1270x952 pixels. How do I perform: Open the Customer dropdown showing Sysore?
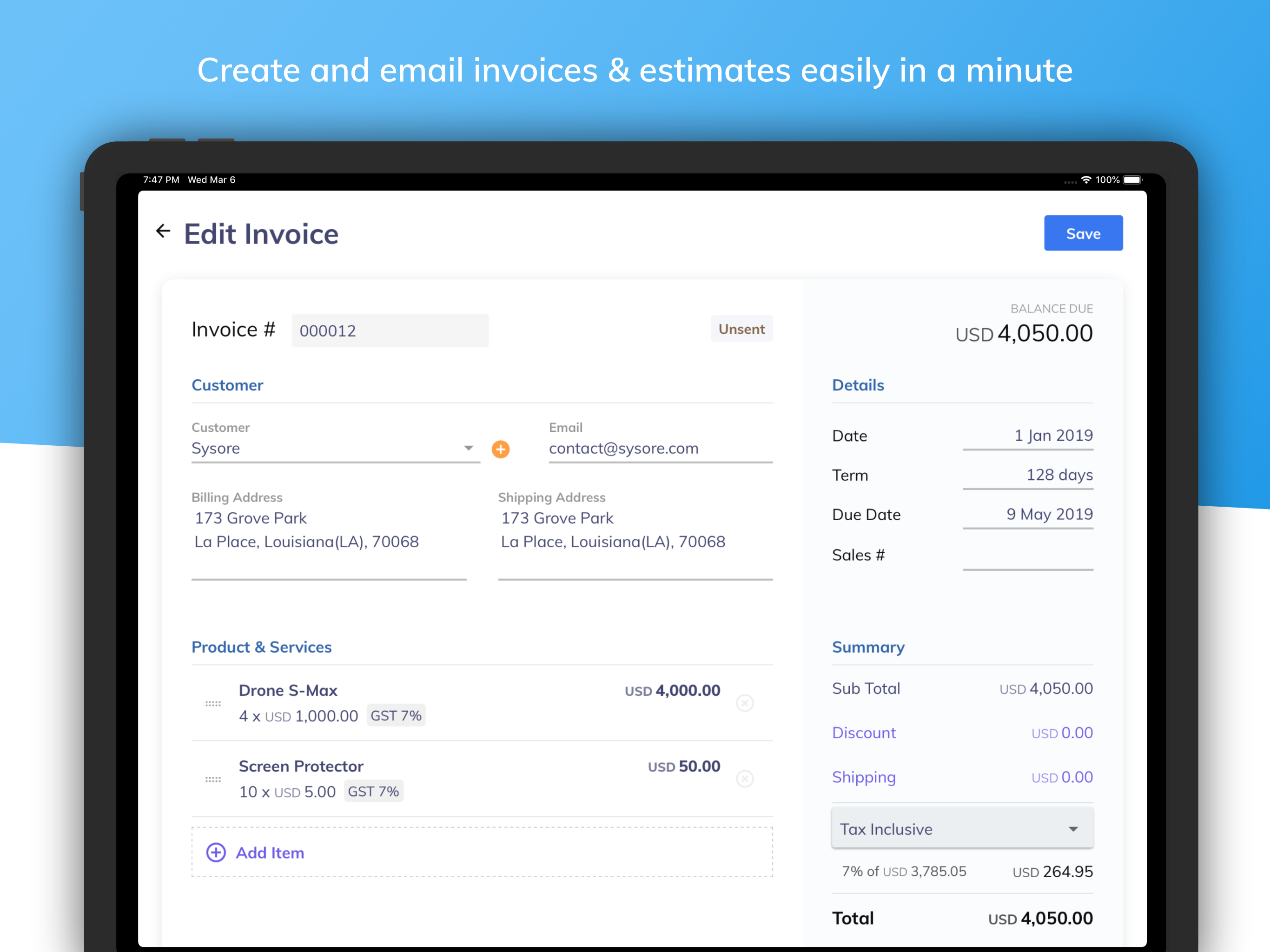point(335,449)
